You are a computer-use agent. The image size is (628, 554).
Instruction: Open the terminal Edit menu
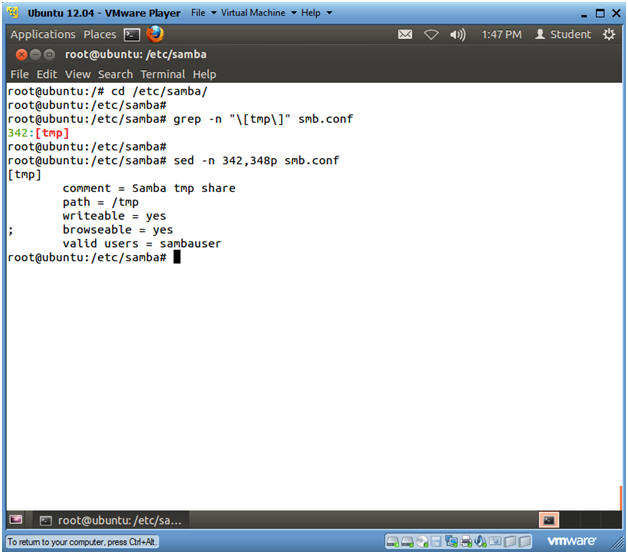[46, 74]
